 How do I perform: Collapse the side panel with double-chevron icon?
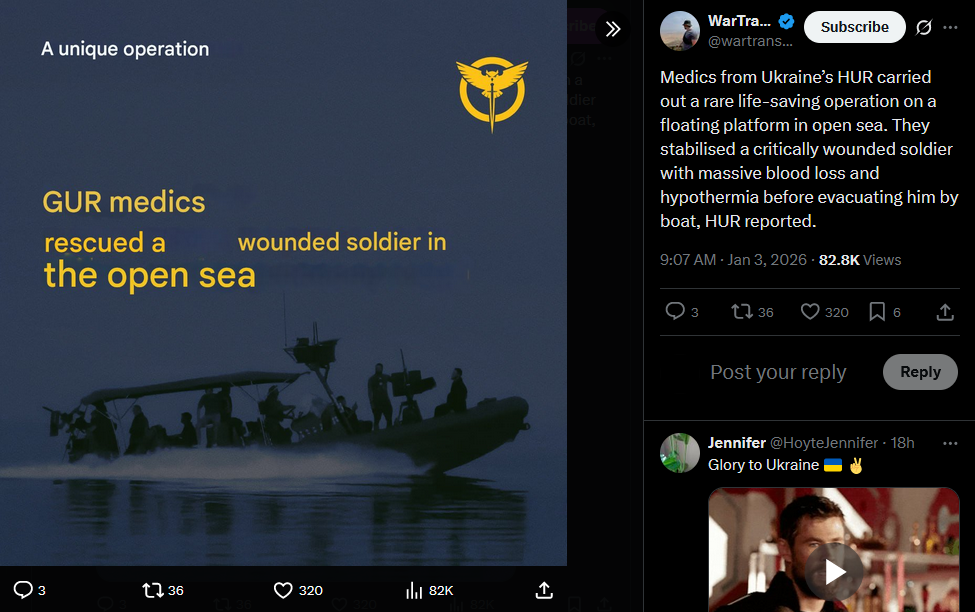pyautogui.click(x=613, y=29)
